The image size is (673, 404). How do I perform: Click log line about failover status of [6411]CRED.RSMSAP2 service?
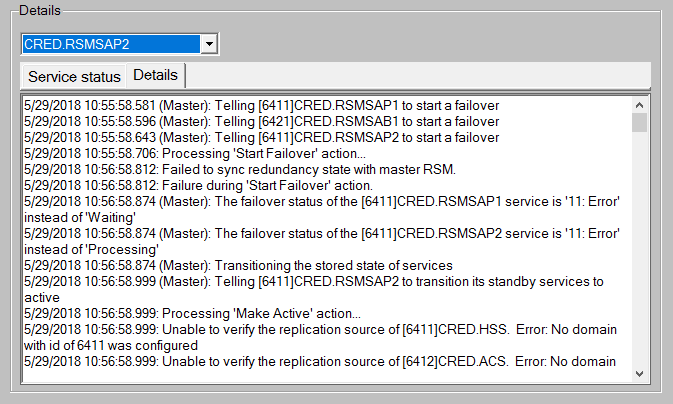[322, 234]
